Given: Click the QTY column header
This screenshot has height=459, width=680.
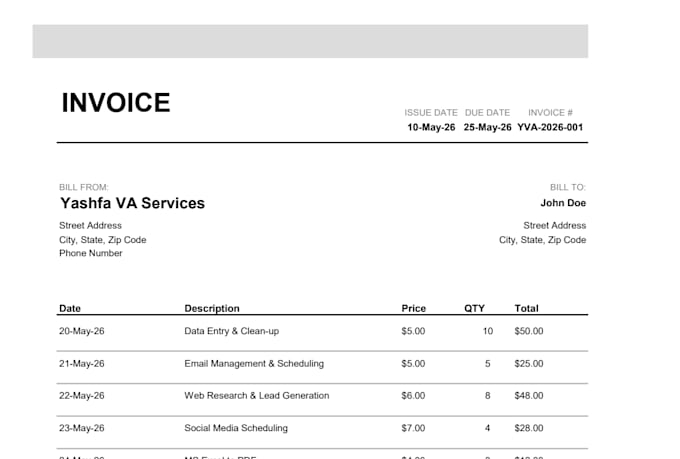Looking at the screenshot, I should [x=474, y=308].
